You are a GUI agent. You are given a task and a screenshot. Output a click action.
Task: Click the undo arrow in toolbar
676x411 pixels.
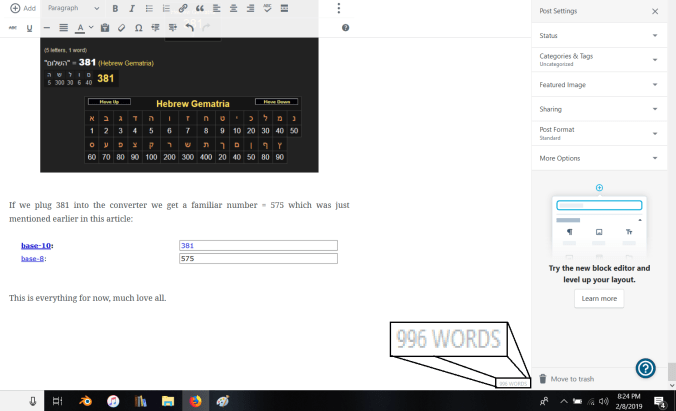pyautogui.click(x=189, y=27)
